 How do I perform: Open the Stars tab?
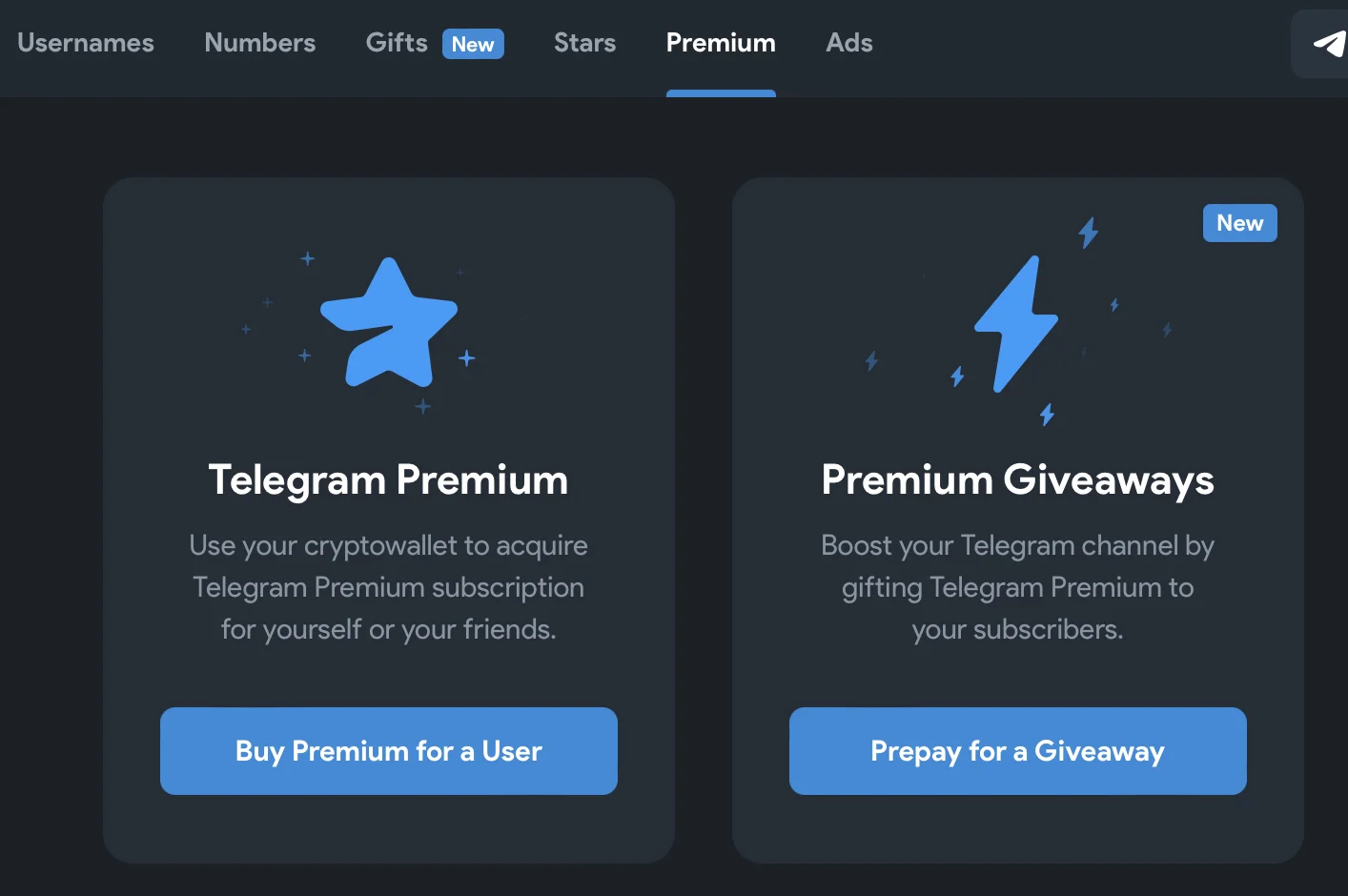coord(584,43)
